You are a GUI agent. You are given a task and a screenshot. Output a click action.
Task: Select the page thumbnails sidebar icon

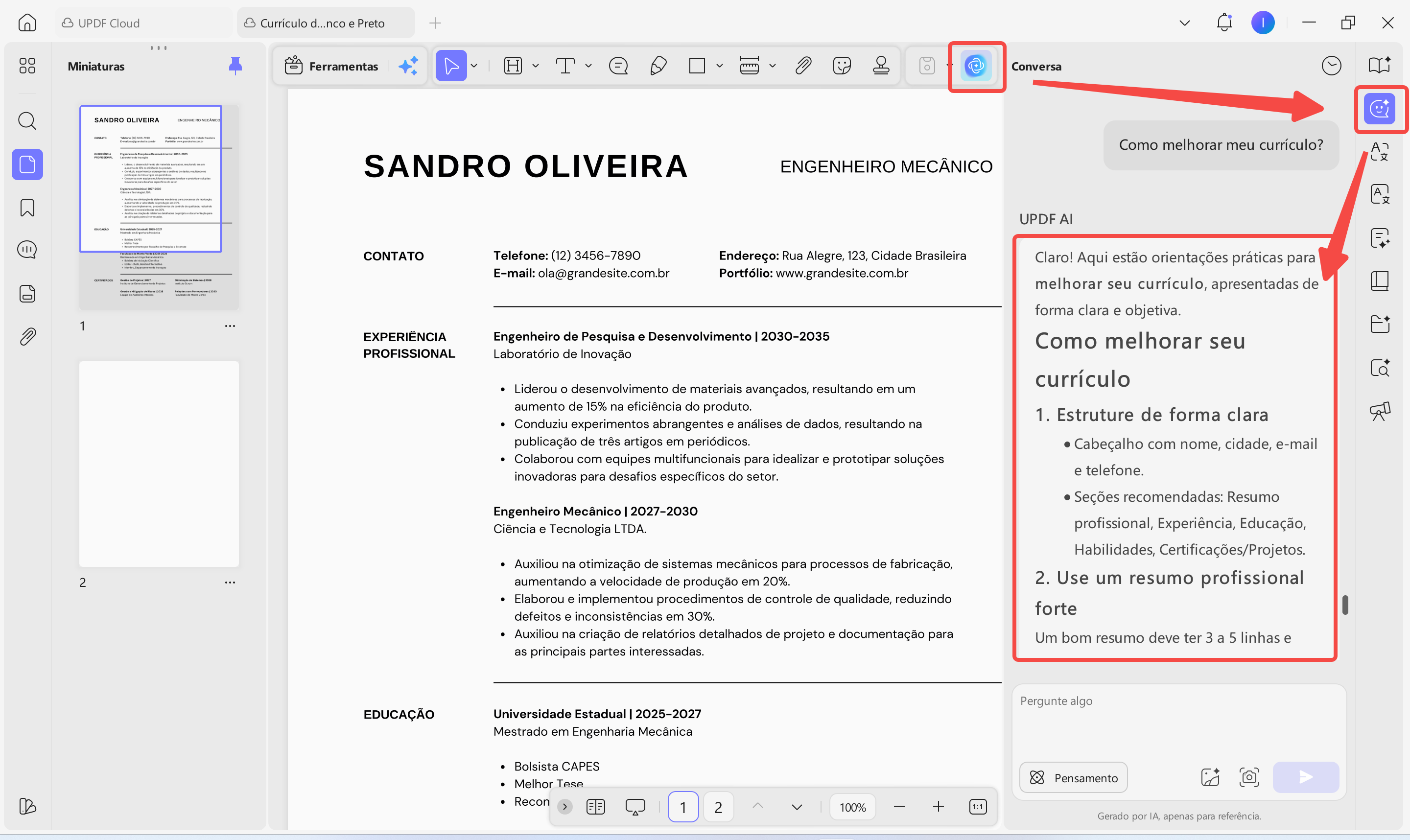27,164
